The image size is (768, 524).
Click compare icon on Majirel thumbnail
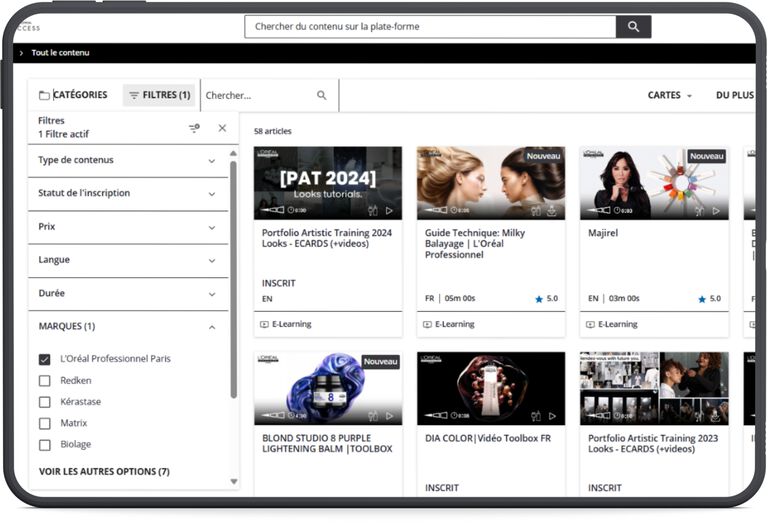(x=699, y=211)
